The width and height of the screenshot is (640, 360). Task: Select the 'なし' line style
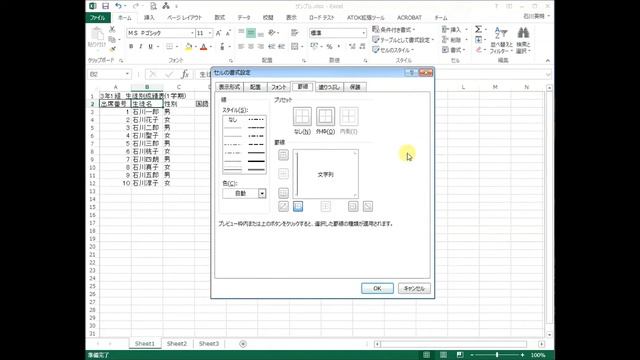click(x=233, y=120)
